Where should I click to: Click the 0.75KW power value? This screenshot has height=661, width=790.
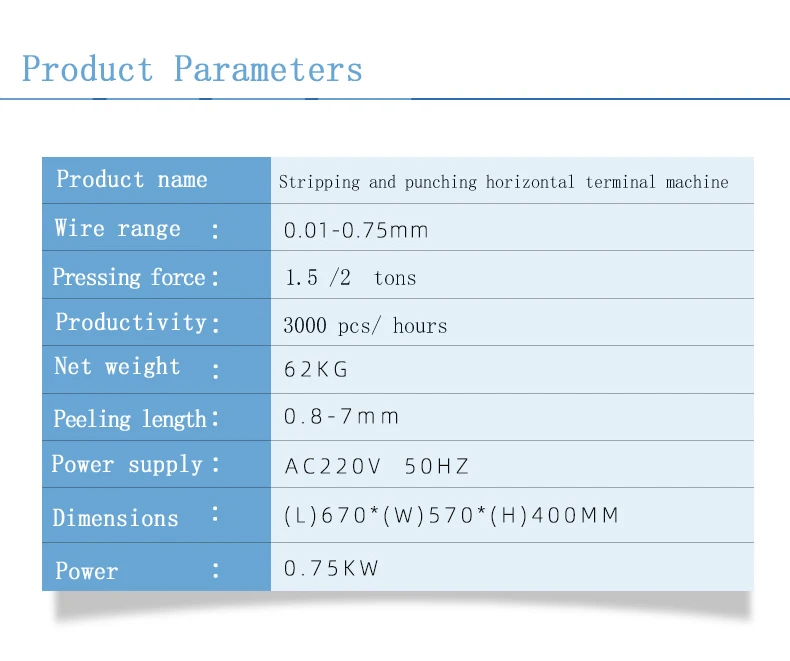pyautogui.click(x=331, y=569)
